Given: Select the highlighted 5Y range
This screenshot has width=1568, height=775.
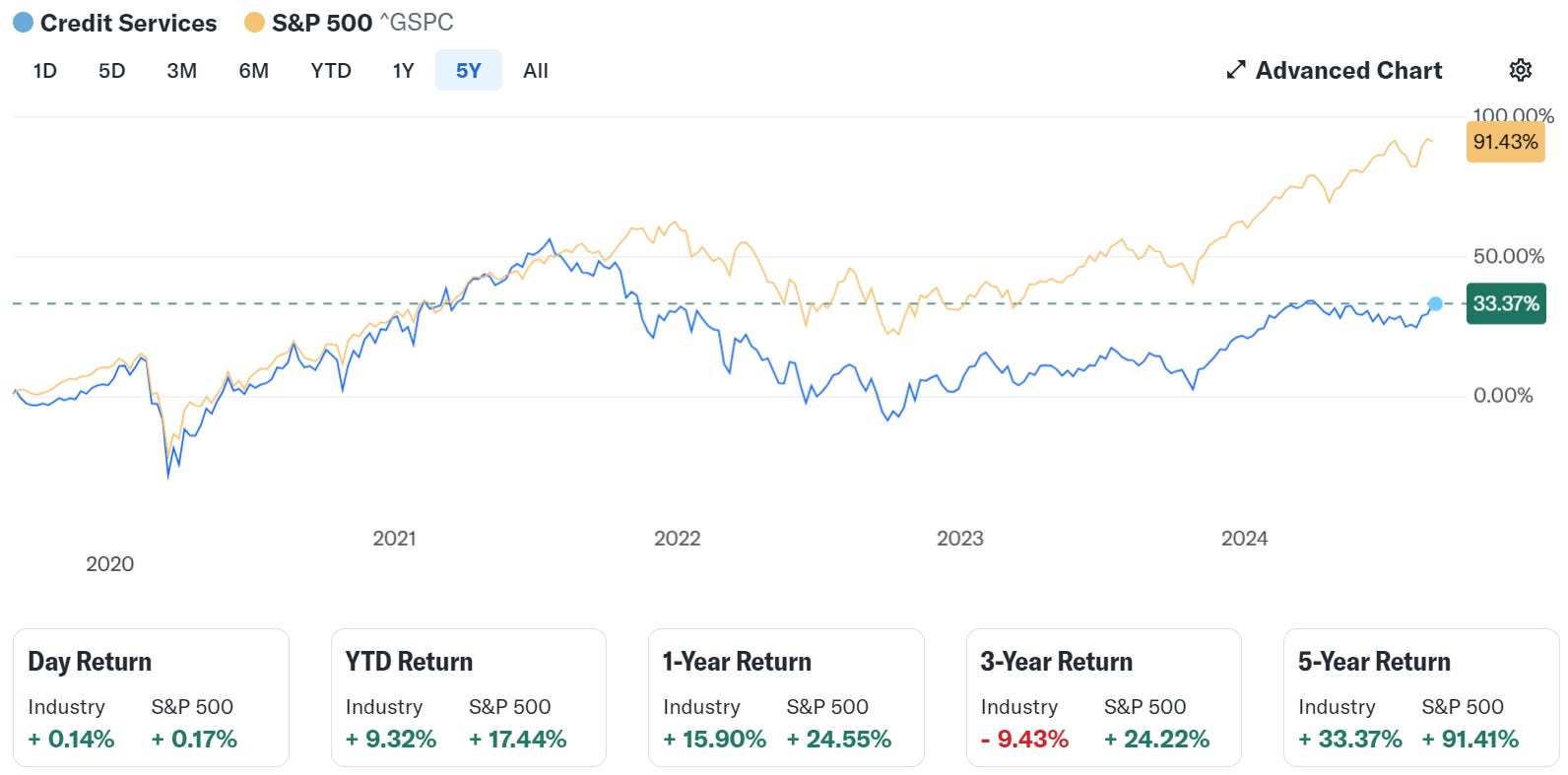Looking at the screenshot, I should 469,71.
